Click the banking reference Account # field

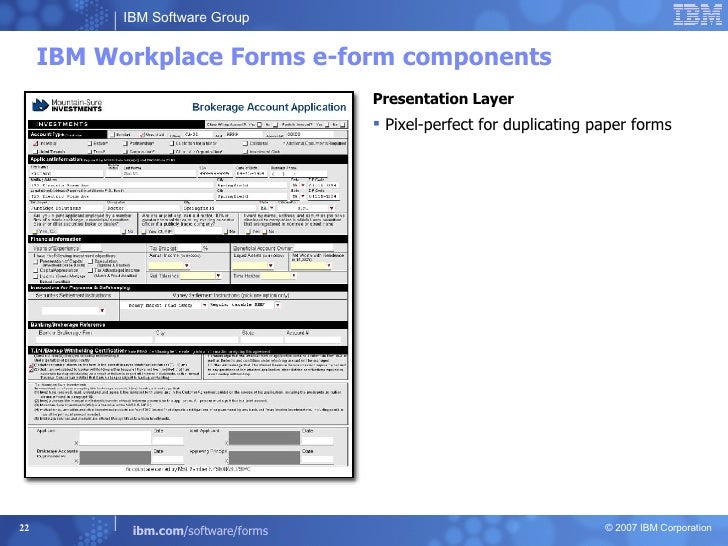point(313,339)
